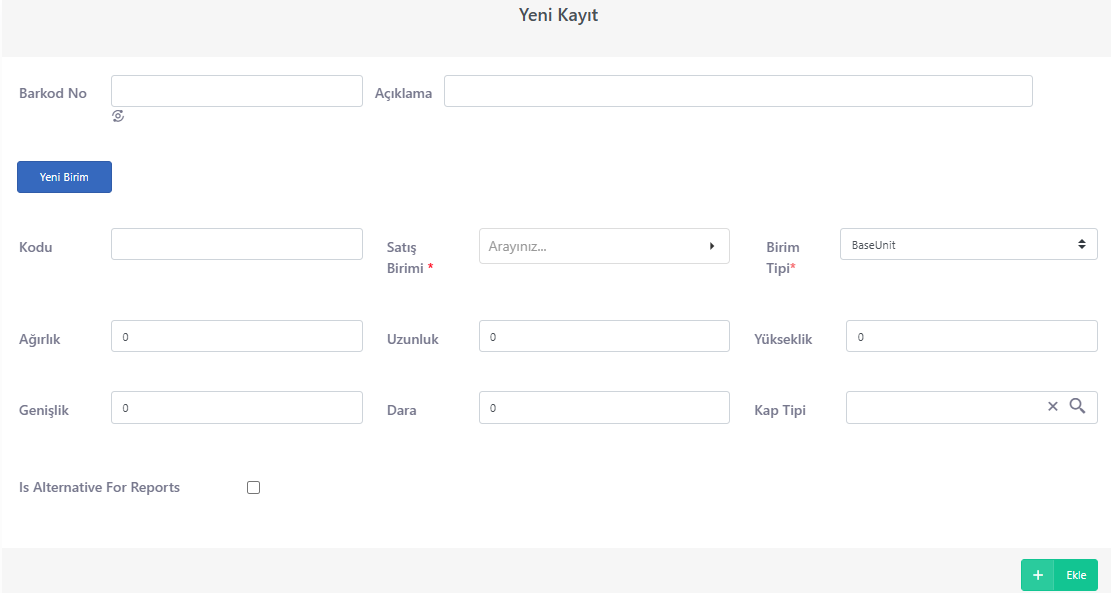The width and height of the screenshot is (1111, 593).
Task: Click the Yeni Birim button
Action: [64, 177]
